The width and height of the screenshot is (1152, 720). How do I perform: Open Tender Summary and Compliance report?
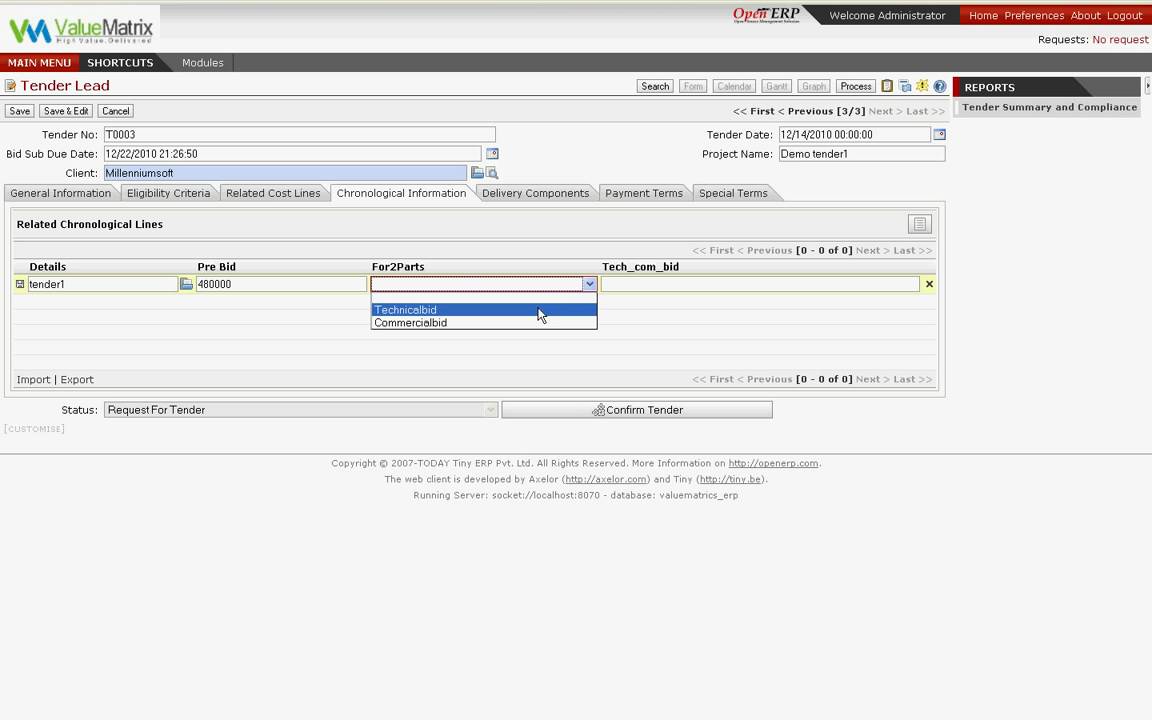point(1049,107)
